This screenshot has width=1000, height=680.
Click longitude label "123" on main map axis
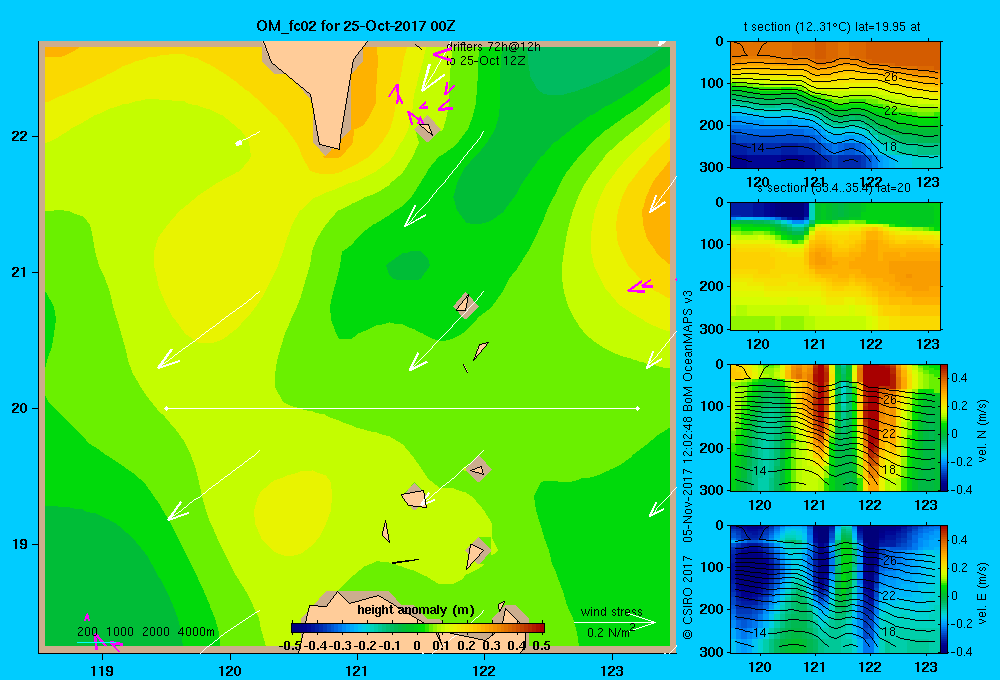tap(612, 670)
